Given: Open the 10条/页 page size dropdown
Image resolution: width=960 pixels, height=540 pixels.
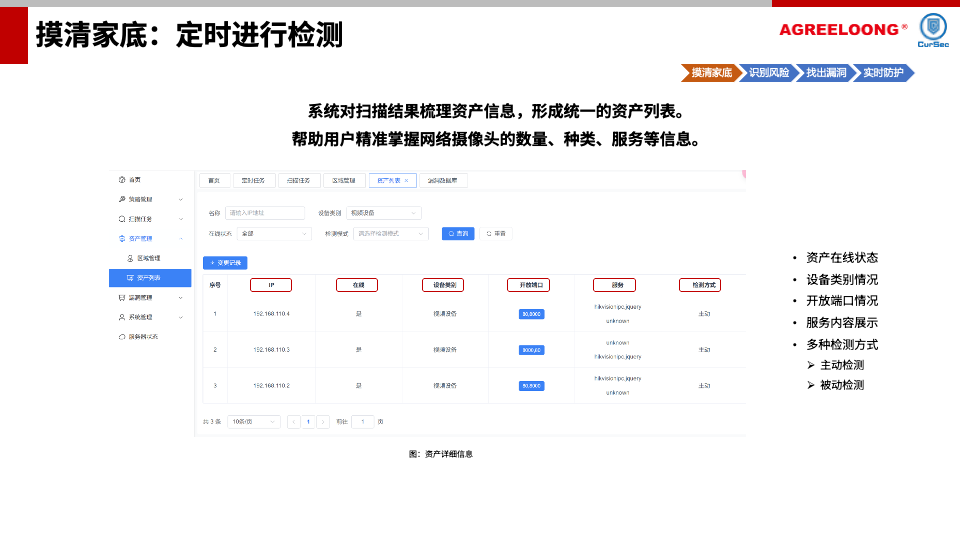Looking at the screenshot, I should point(254,422).
